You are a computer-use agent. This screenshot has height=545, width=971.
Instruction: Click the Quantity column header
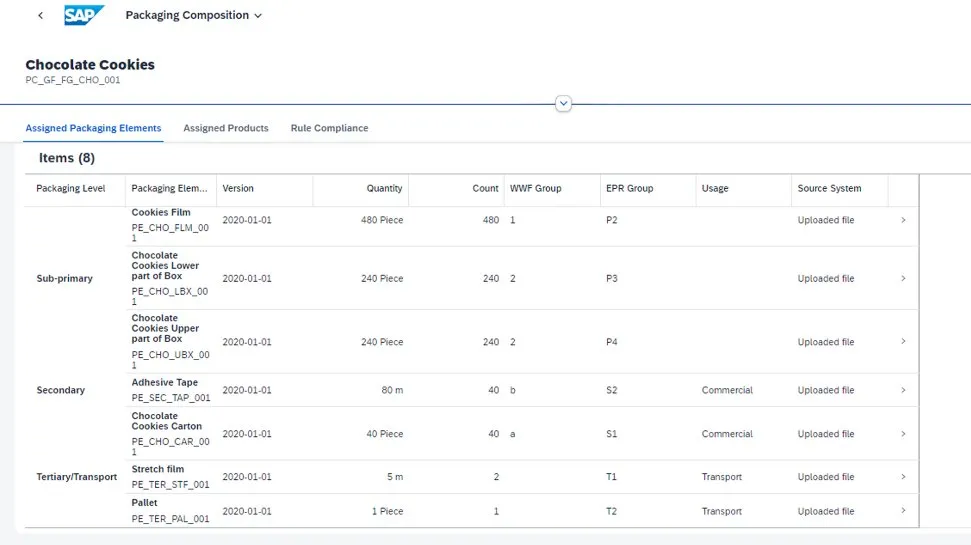click(384, 188)
